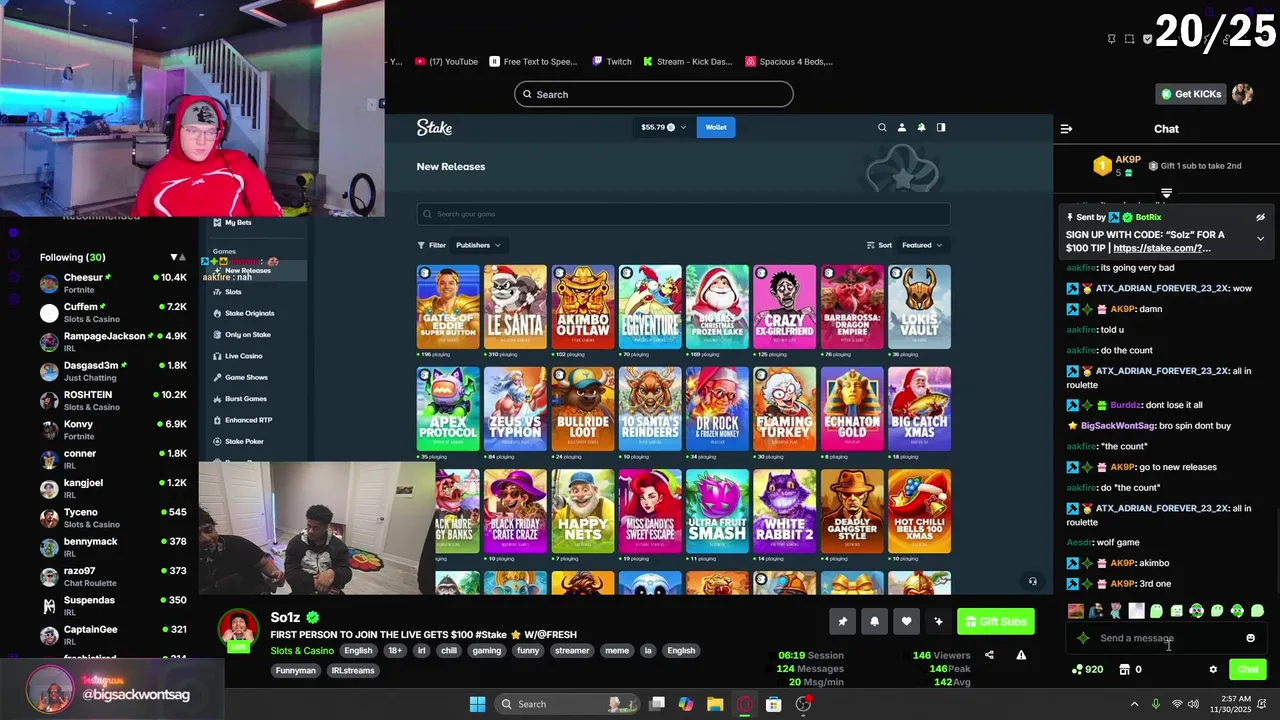Click the taskbar volume icon

coord(1193,704)
